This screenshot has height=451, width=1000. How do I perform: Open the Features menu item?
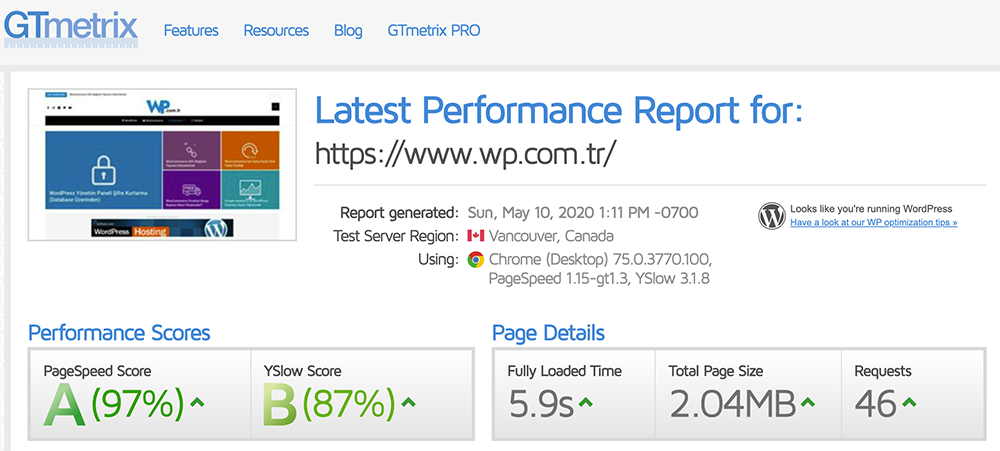[191, 31]
